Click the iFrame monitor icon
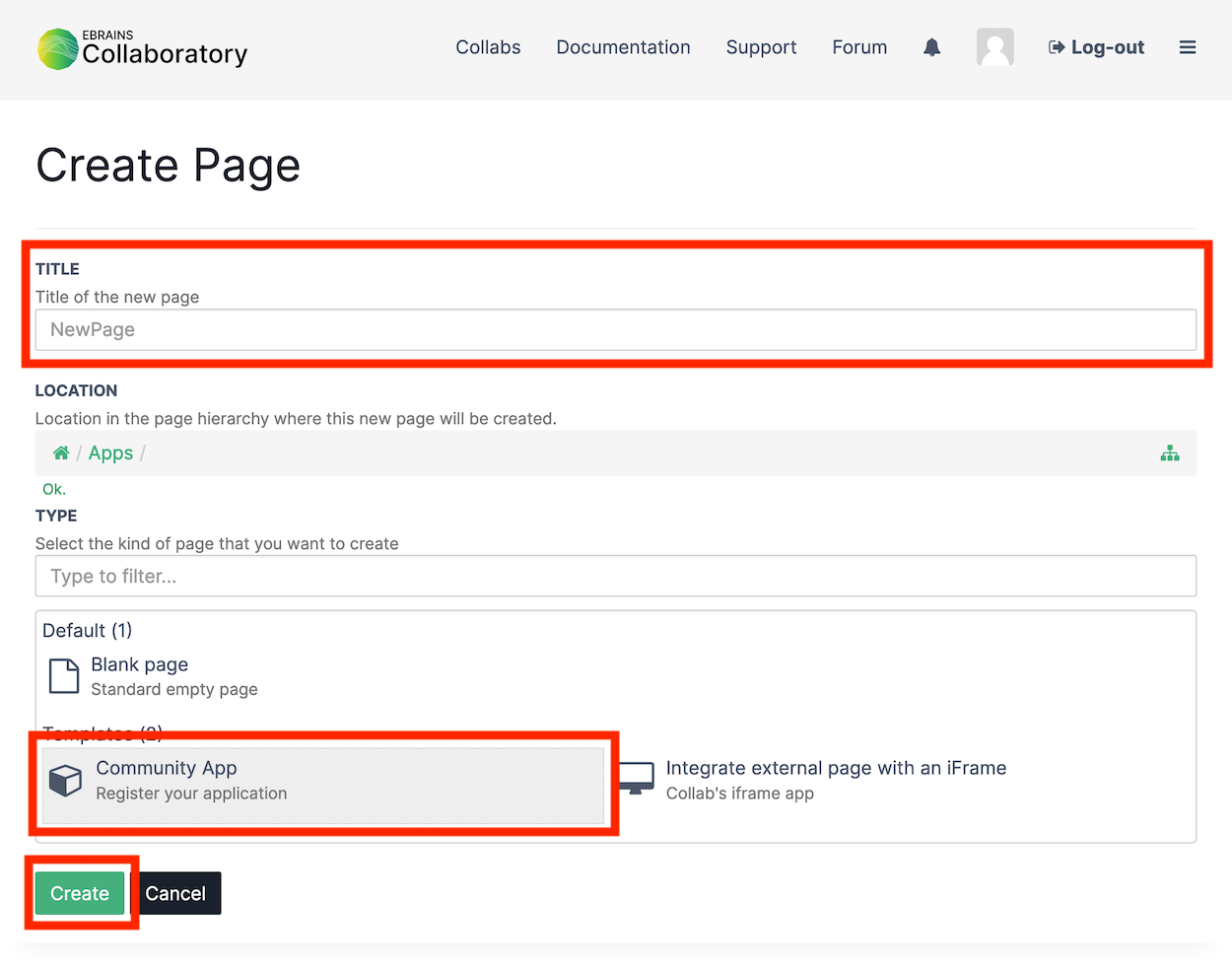Image resolution: width=1232 pixels, height=968 pixels. point(636,779)
